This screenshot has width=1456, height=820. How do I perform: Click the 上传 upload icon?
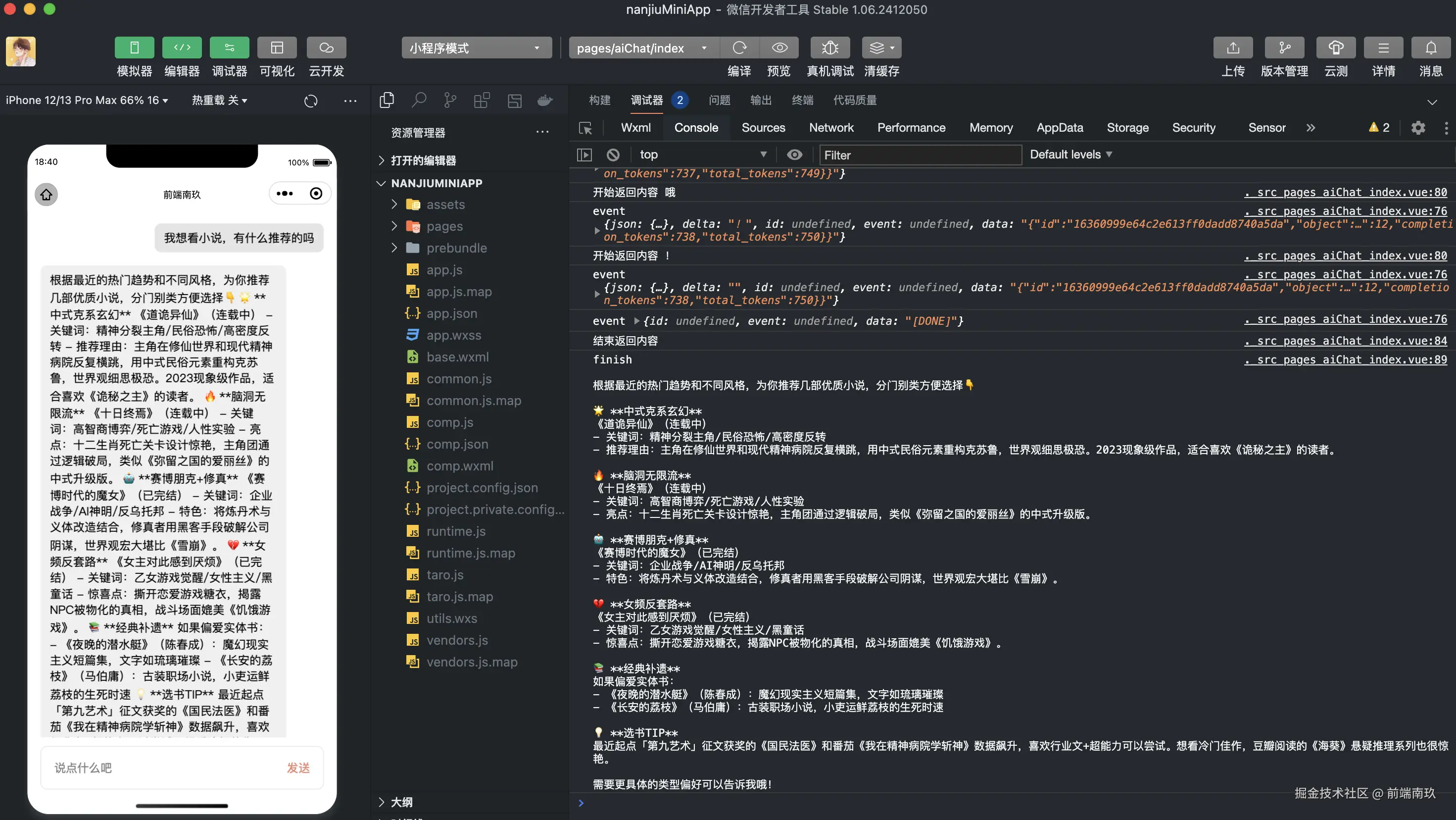(x=1233, y=48)
